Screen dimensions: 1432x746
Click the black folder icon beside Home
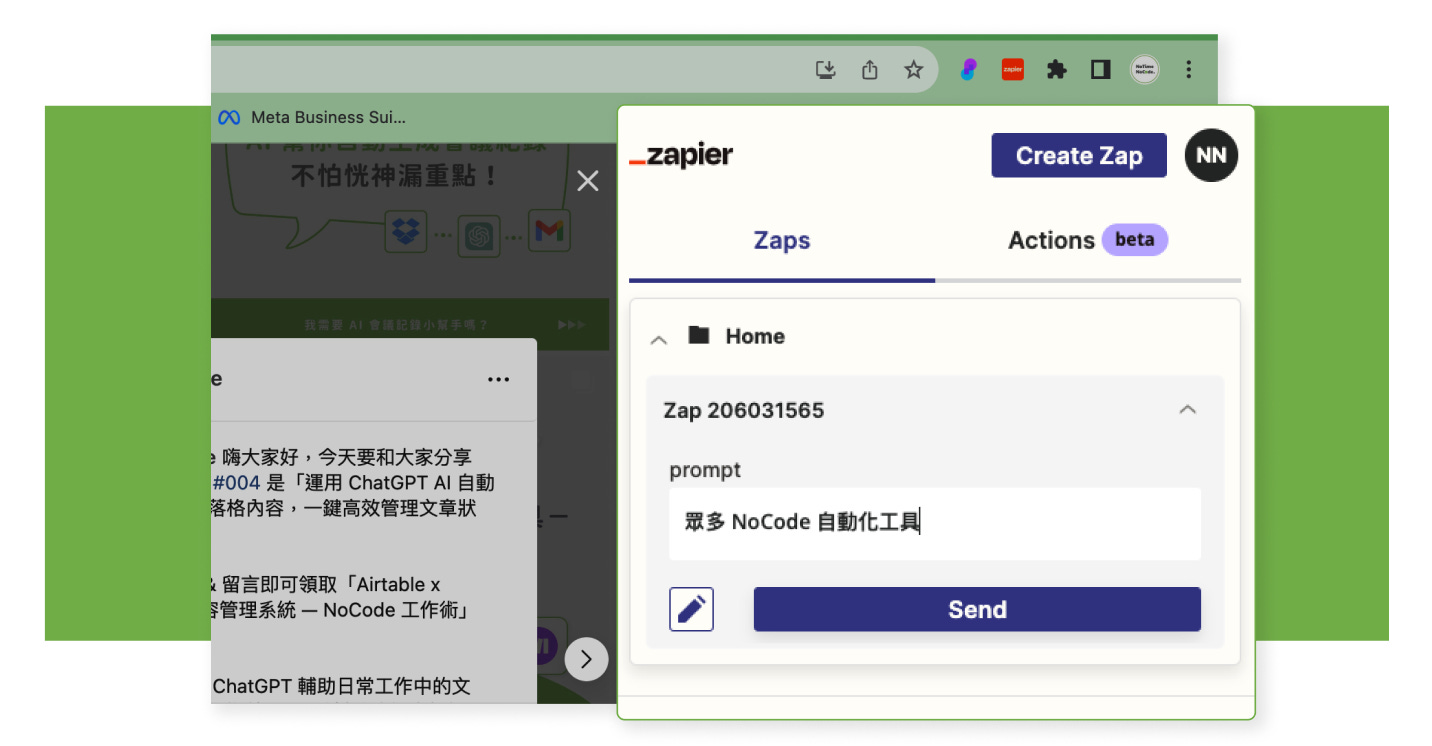[699, 335]
